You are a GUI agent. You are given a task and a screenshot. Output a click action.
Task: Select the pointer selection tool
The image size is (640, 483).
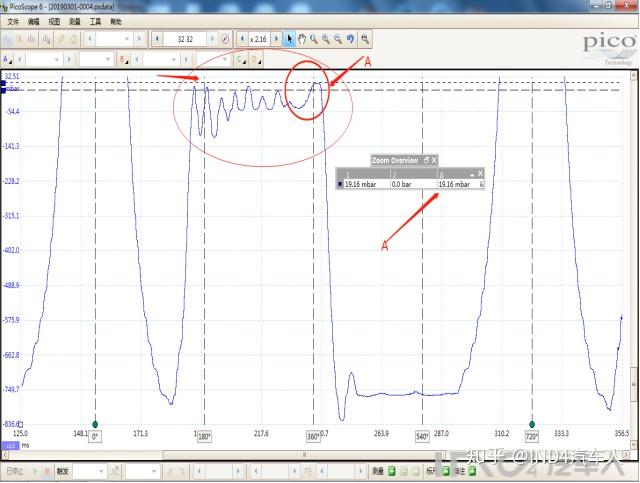pyautogui.click(x=289, y=39)
